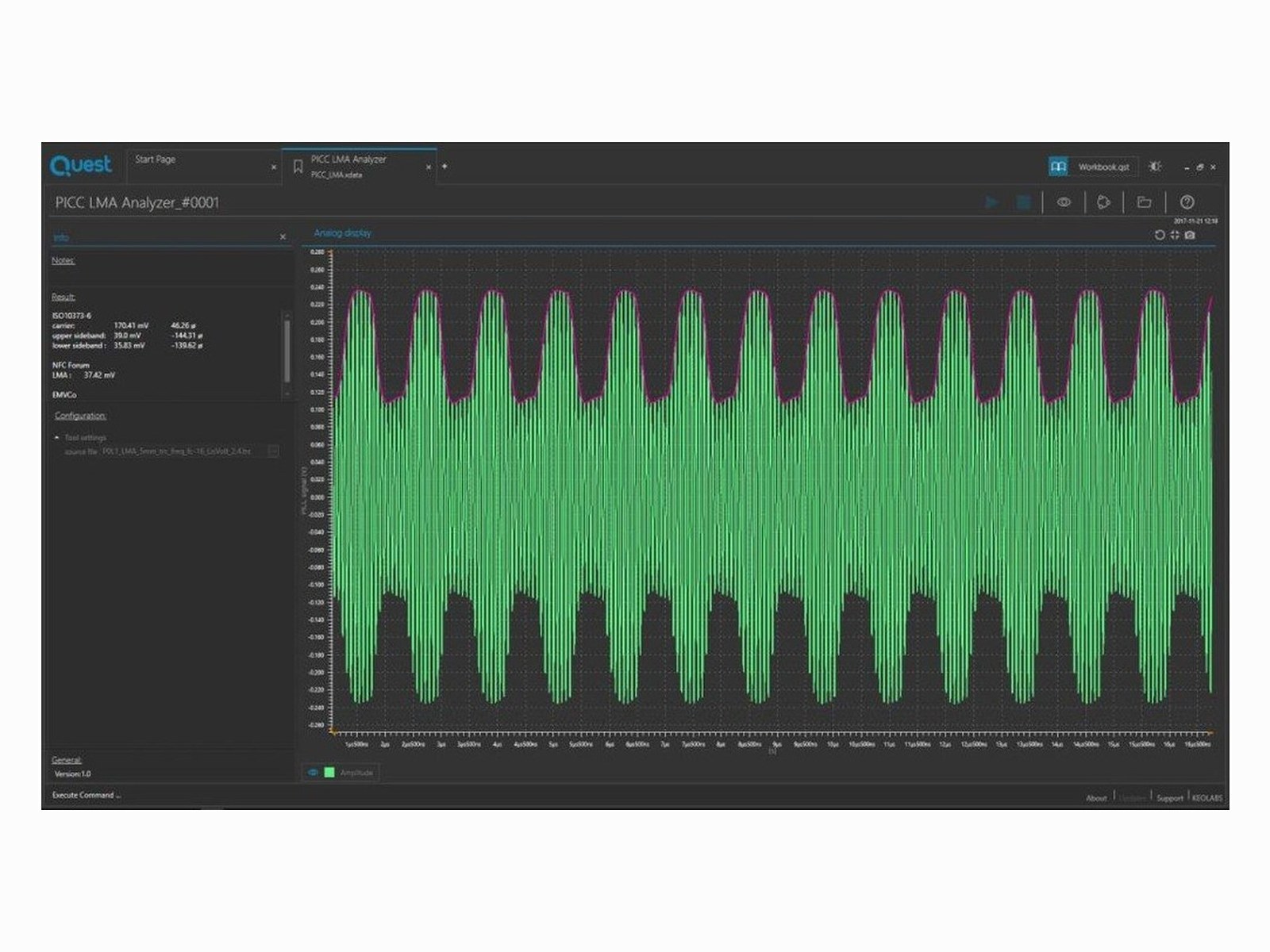Select the Analog display tab
Image resolution: width=1270 pixels, height=952 pixels.
click(x=342, y=233)
